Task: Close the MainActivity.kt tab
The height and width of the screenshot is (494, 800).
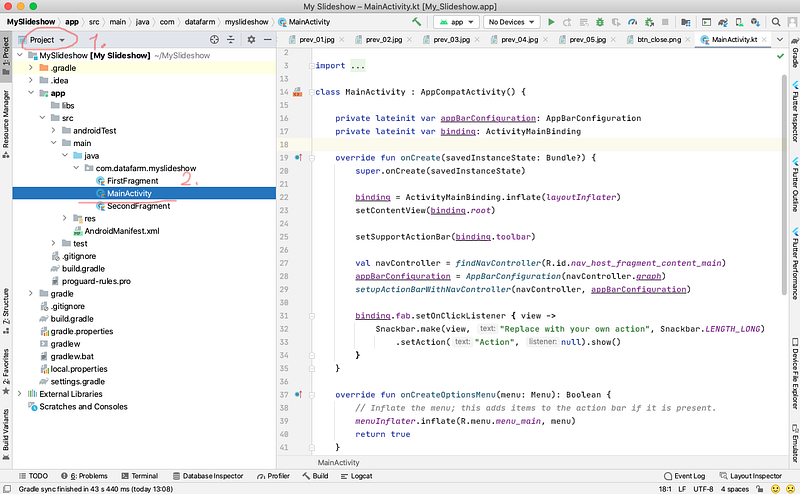Action: point(764,39)
